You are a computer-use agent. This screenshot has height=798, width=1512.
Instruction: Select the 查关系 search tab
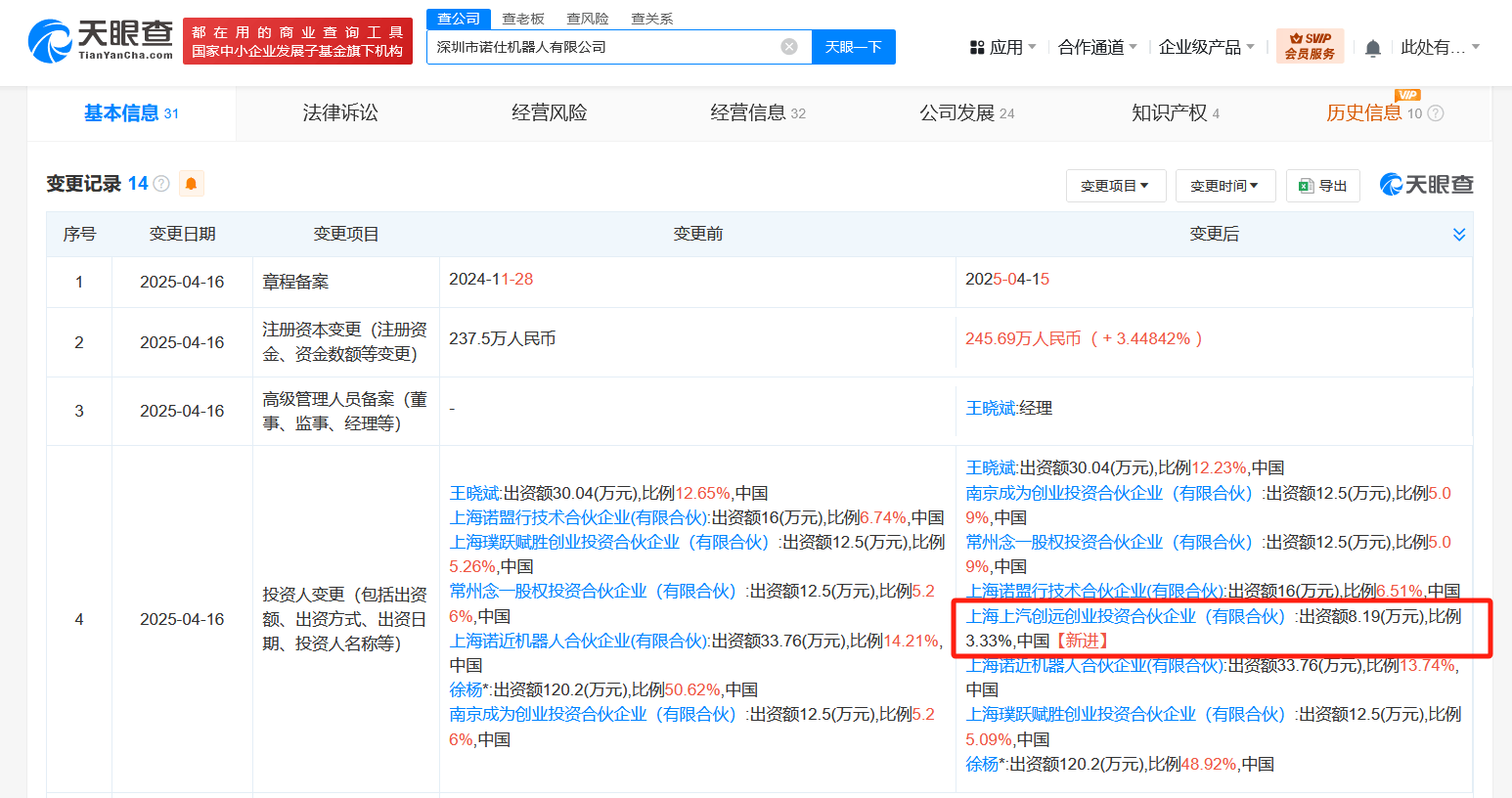coord(652,19)
